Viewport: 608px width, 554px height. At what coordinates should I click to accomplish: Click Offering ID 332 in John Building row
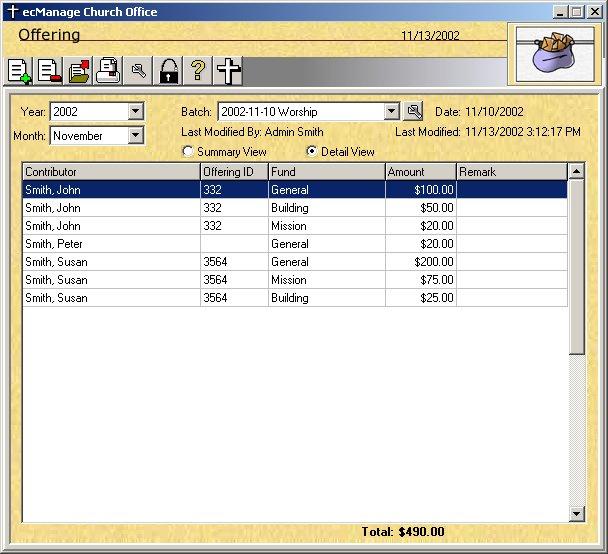[234, 208]
